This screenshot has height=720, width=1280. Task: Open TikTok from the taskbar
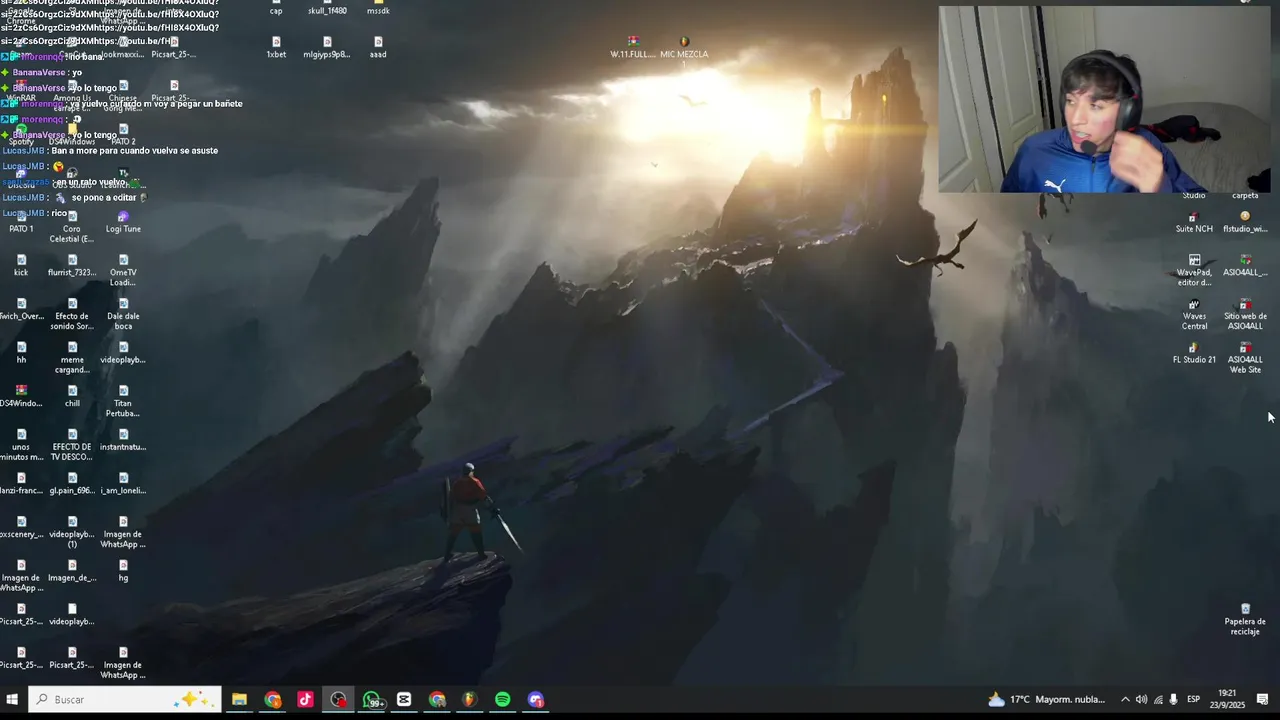tap(305, 699)
